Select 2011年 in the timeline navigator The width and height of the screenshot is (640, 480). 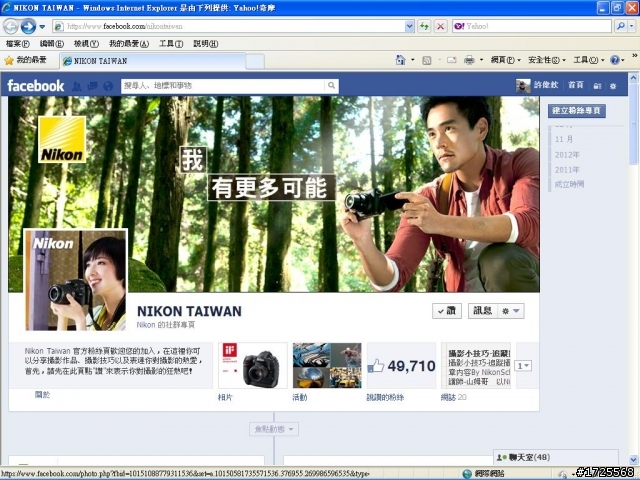[567, 169]
